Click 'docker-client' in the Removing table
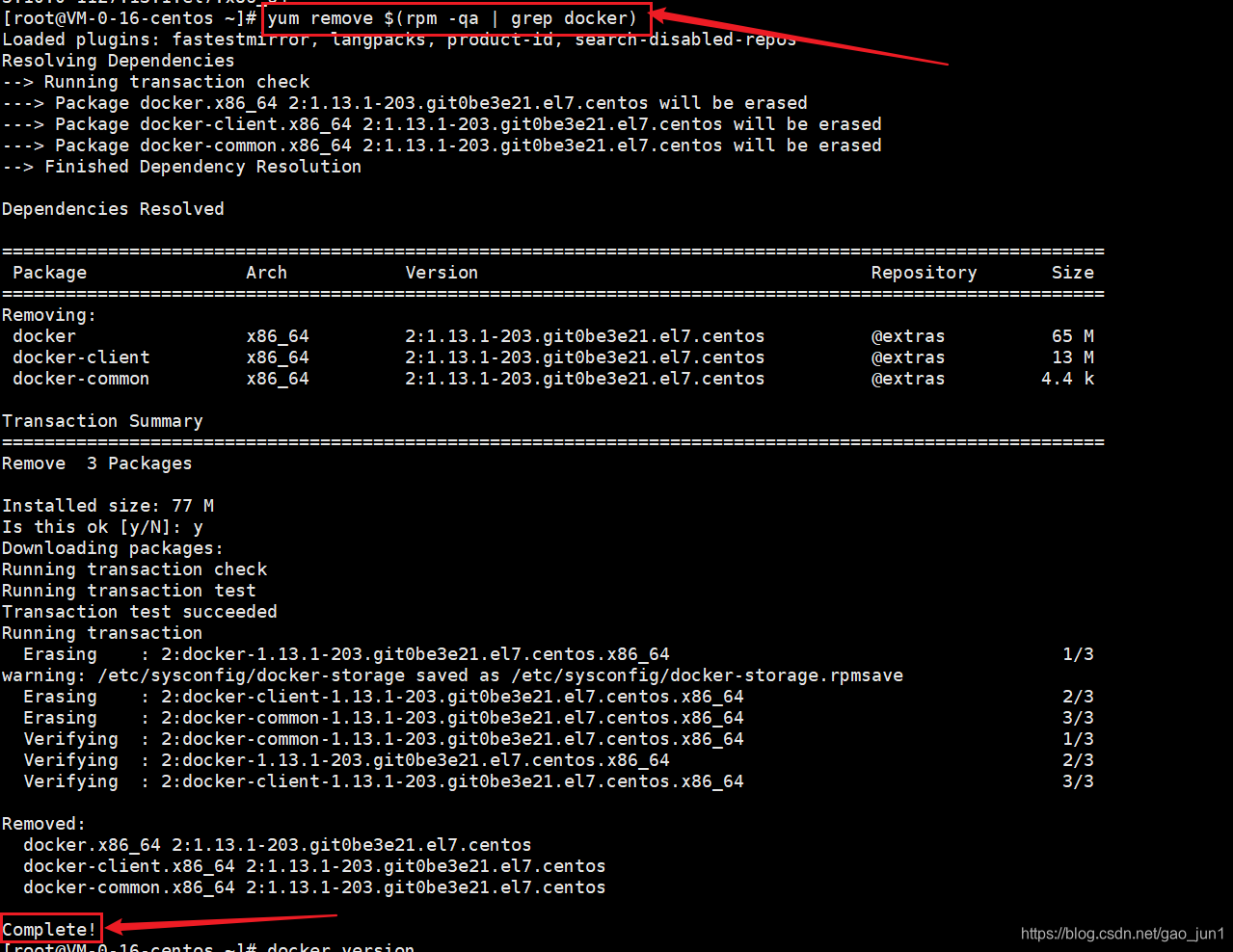The image size is (1233, 952). click(x=81, y=357)
